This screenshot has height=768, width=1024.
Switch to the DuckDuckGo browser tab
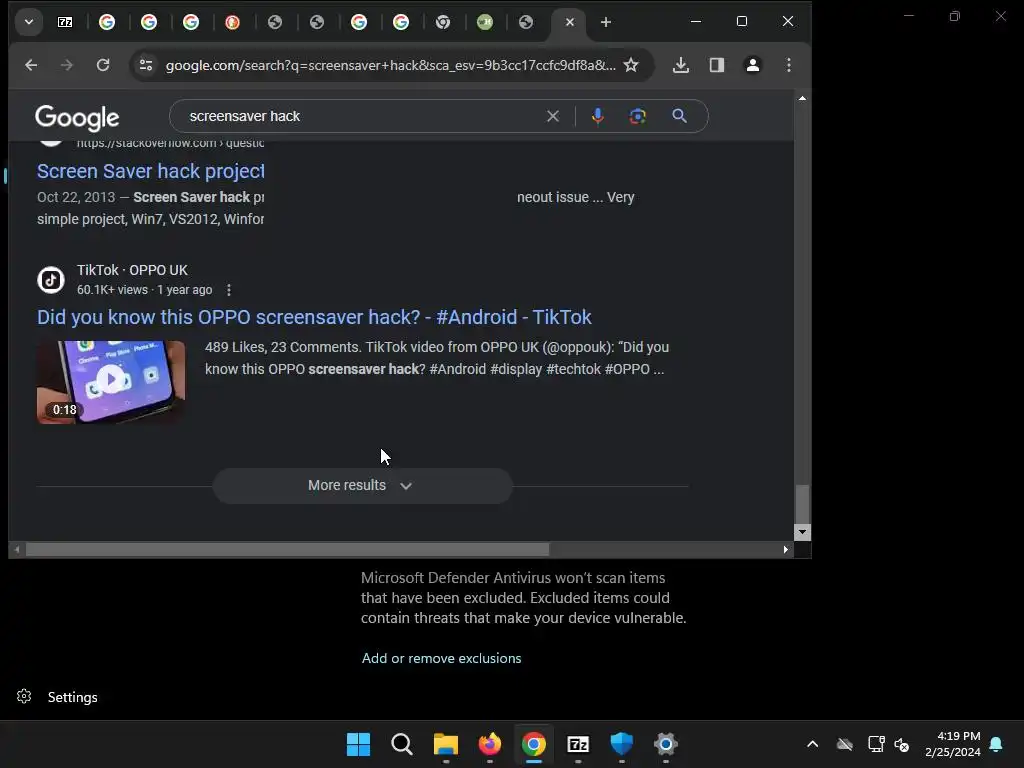pyautogui.click(x=232, y=22)
